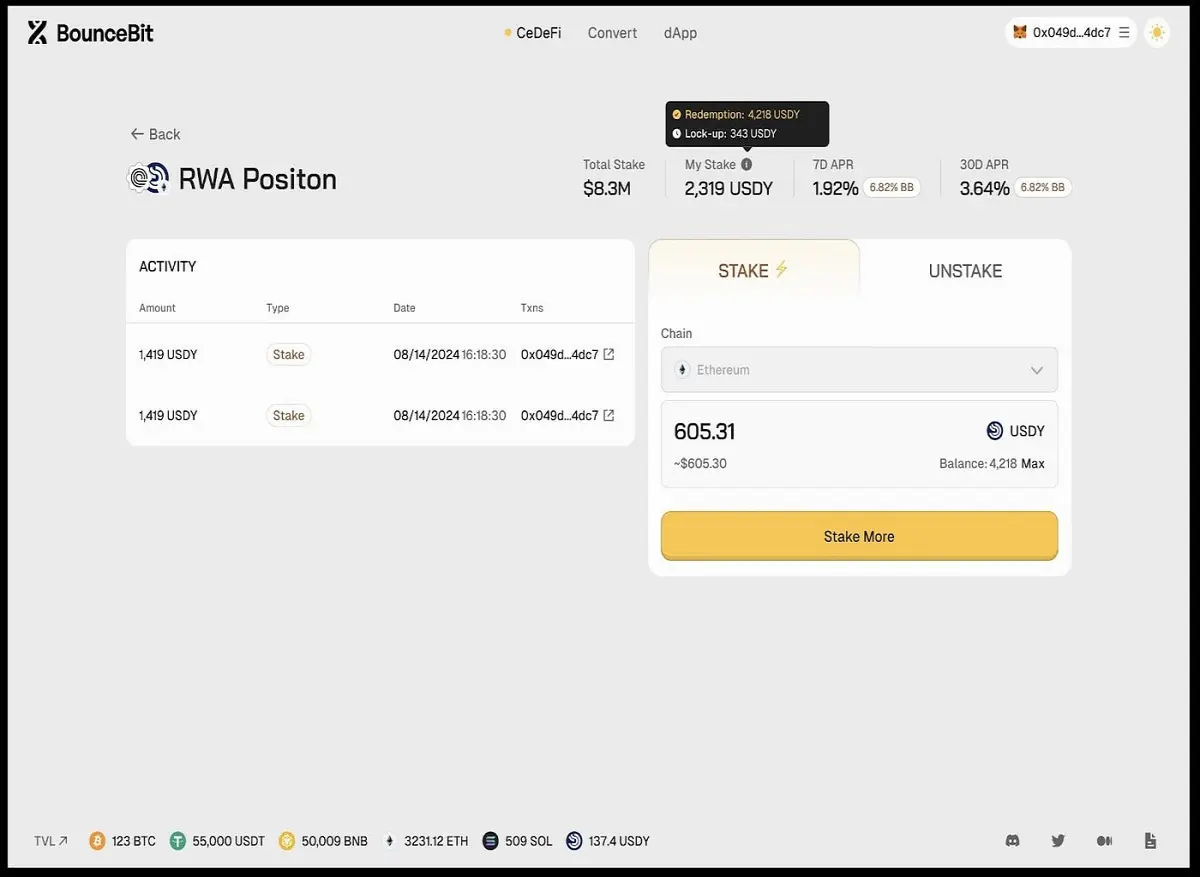Switch to the UNSTAKE tab
Screen dimensions: 1200x877
tap(965, 270)
